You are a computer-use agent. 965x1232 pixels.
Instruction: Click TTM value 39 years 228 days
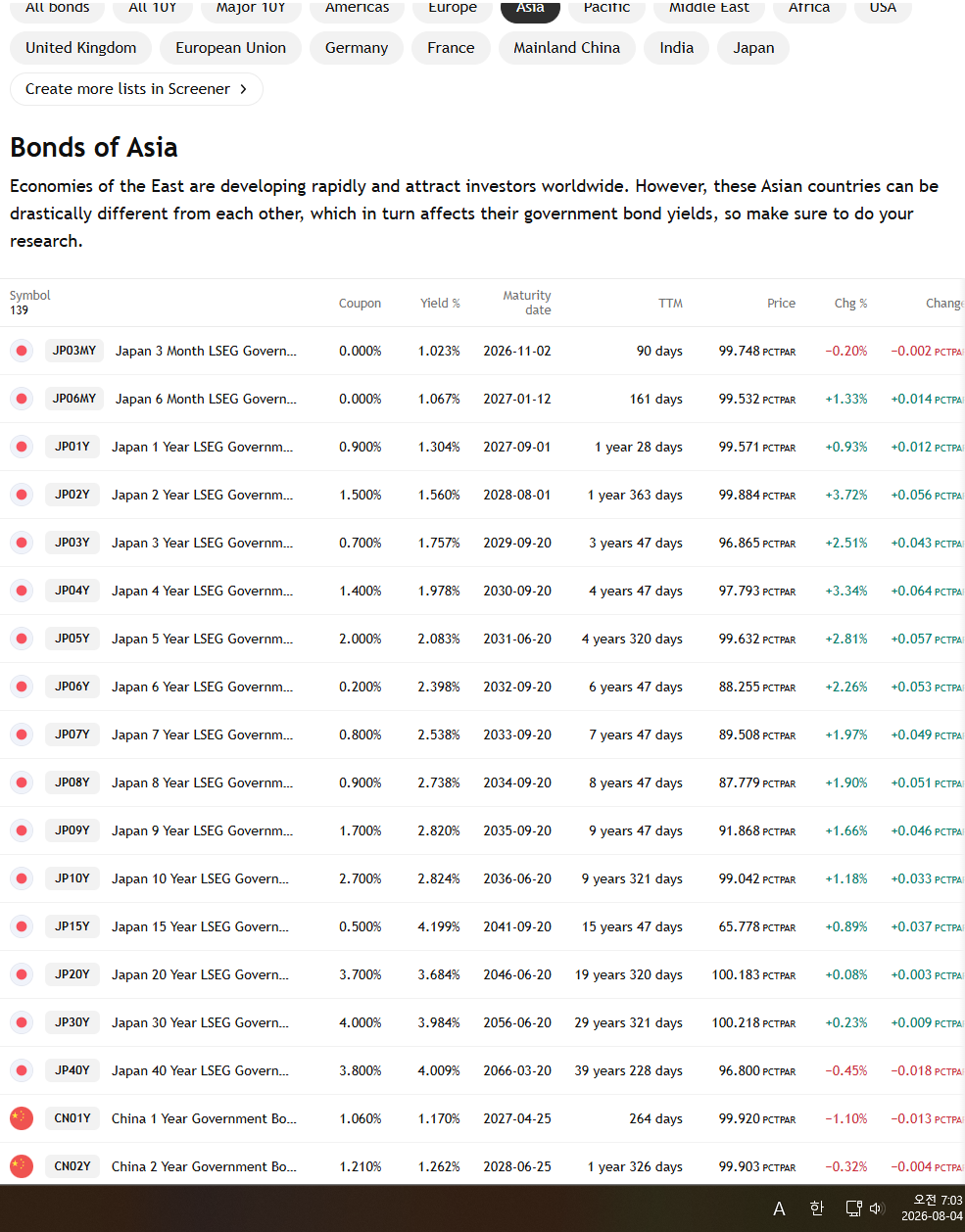(629, 1070)
